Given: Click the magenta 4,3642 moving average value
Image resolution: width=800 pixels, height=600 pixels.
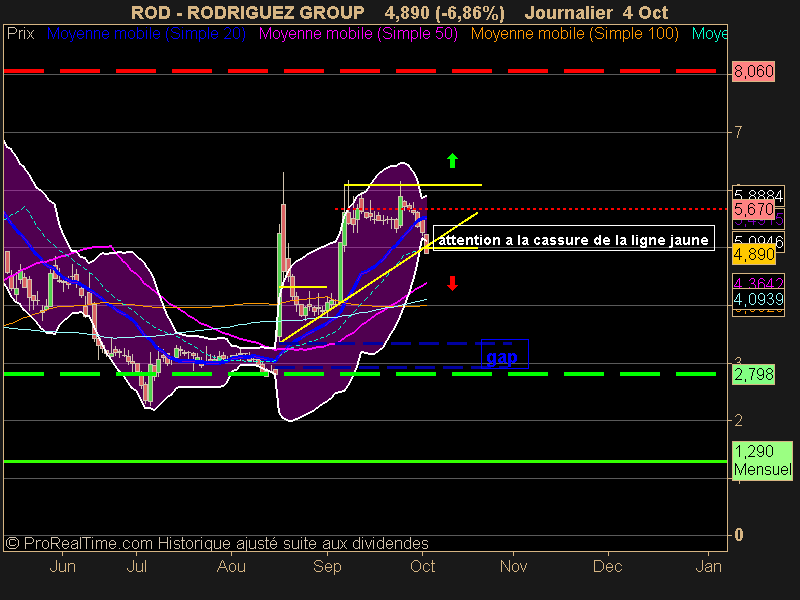Looking at the screenshot, I should (758, 283).
